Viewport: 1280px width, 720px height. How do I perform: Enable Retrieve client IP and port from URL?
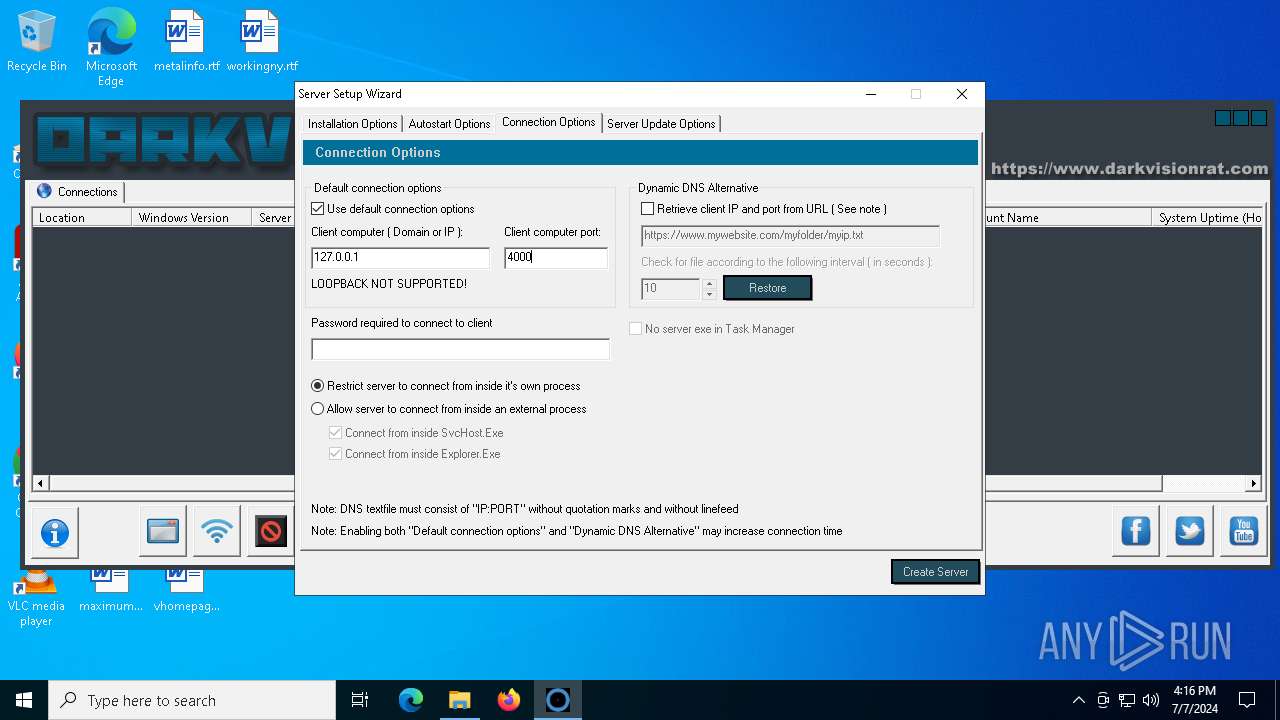648,209
